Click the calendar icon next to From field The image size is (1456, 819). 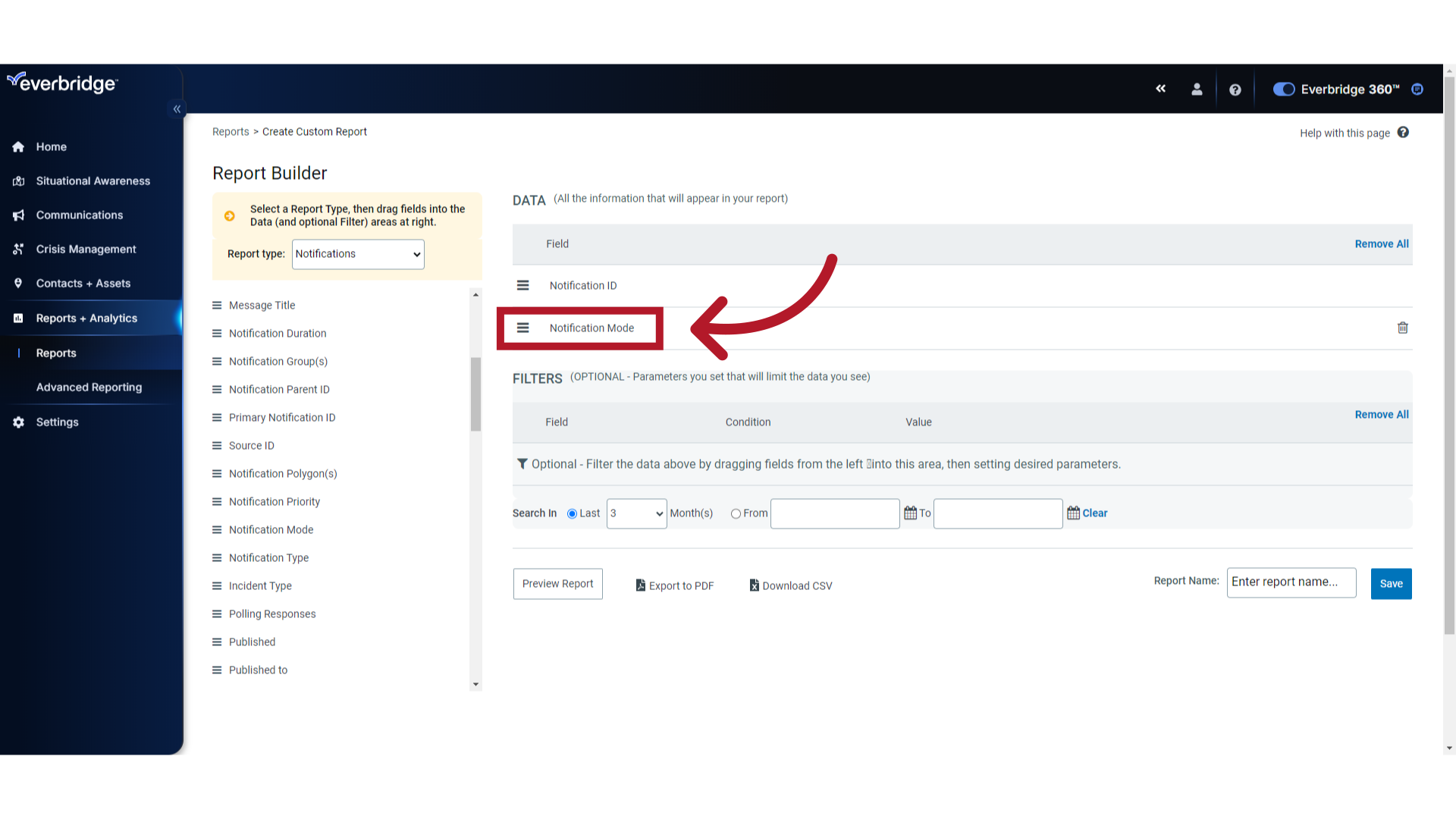(909, 513)
